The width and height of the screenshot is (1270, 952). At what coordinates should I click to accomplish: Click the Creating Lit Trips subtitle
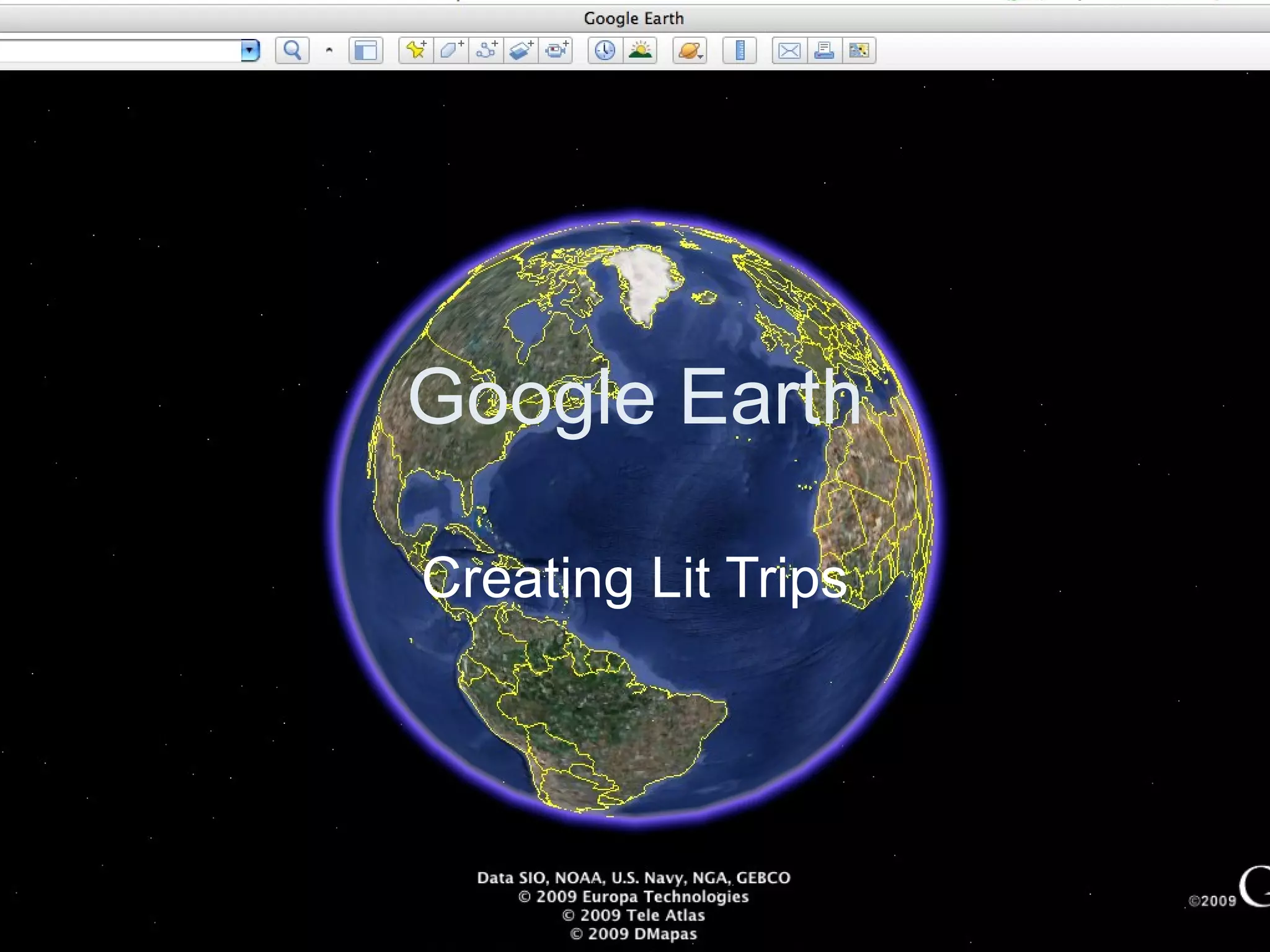(x=634, y=578)
